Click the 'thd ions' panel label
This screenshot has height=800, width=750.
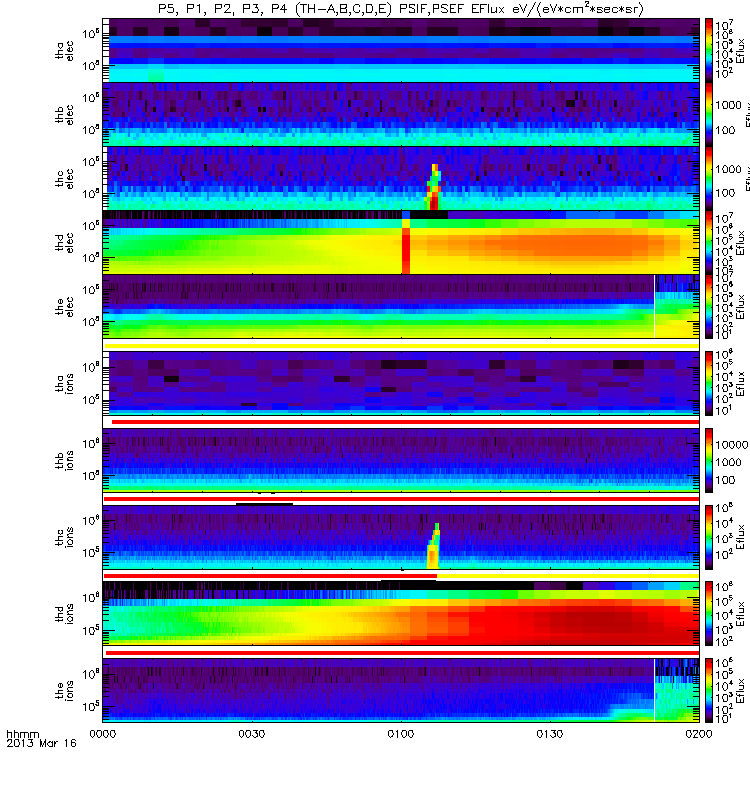click(64, 614)
